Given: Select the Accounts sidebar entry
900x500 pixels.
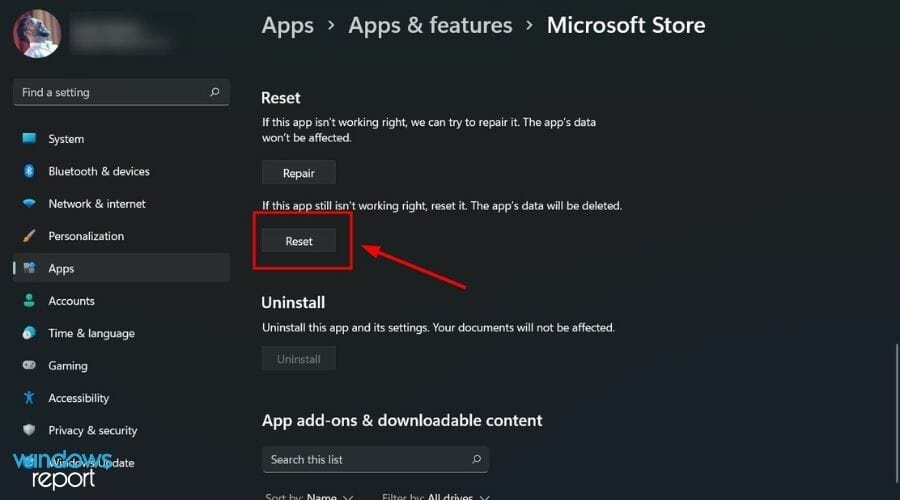Looking at the screenshot, I should click(121, 301).
